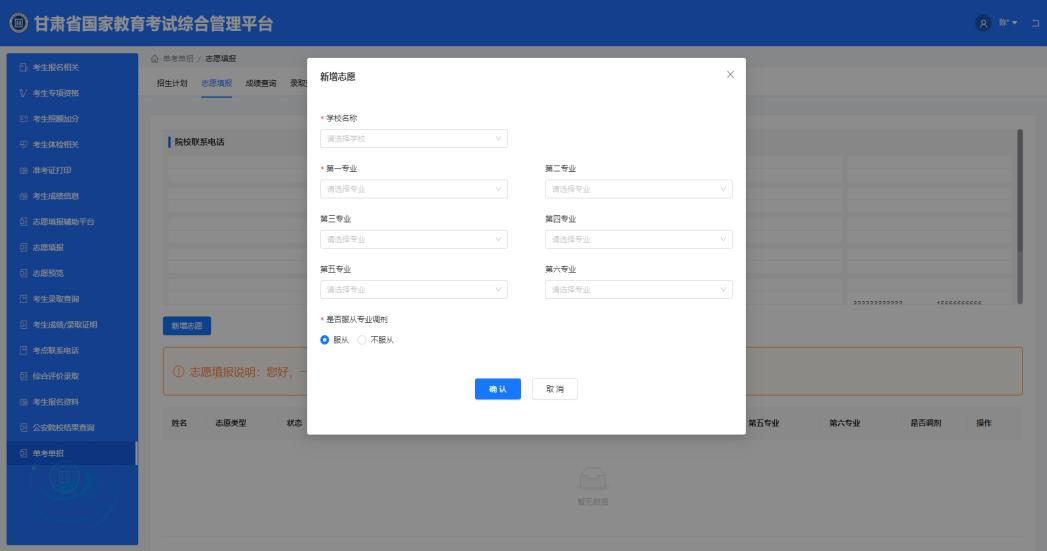Click the 考生成绩/录取证明 sidebar icon
This screenshot has width=1047, height=551.
(23, 325)
